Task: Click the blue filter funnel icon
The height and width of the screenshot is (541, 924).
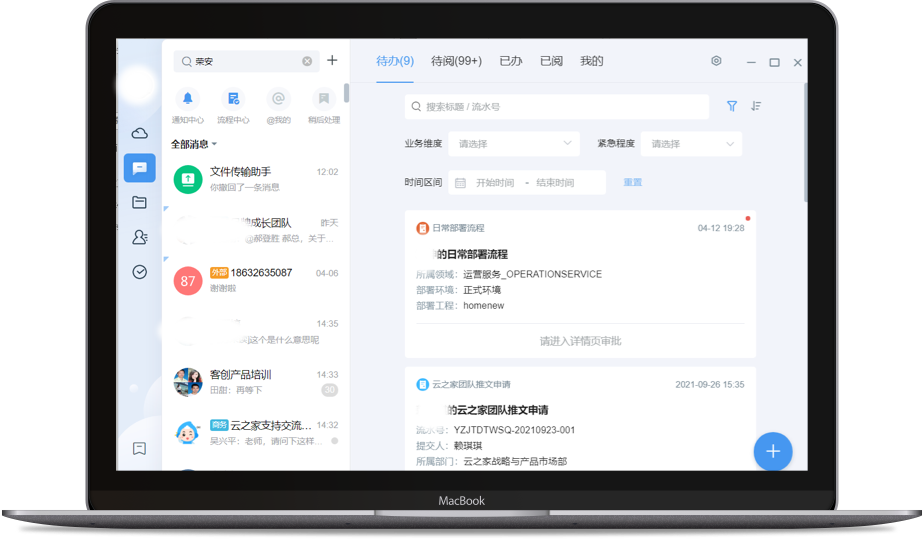Action: pyautogui.click(x=731, y=106)
